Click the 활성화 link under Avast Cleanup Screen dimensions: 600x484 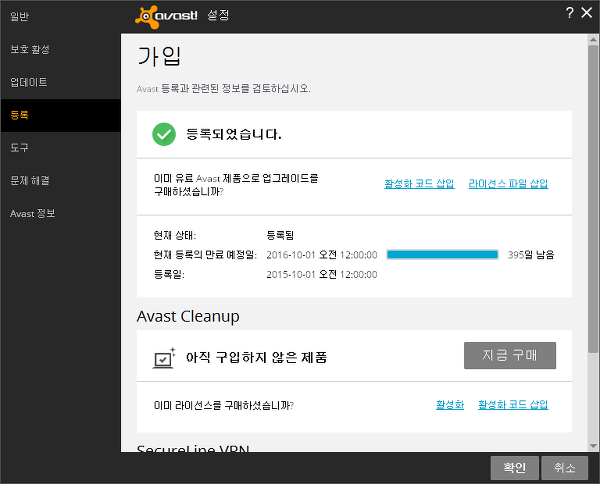point(450,405)
